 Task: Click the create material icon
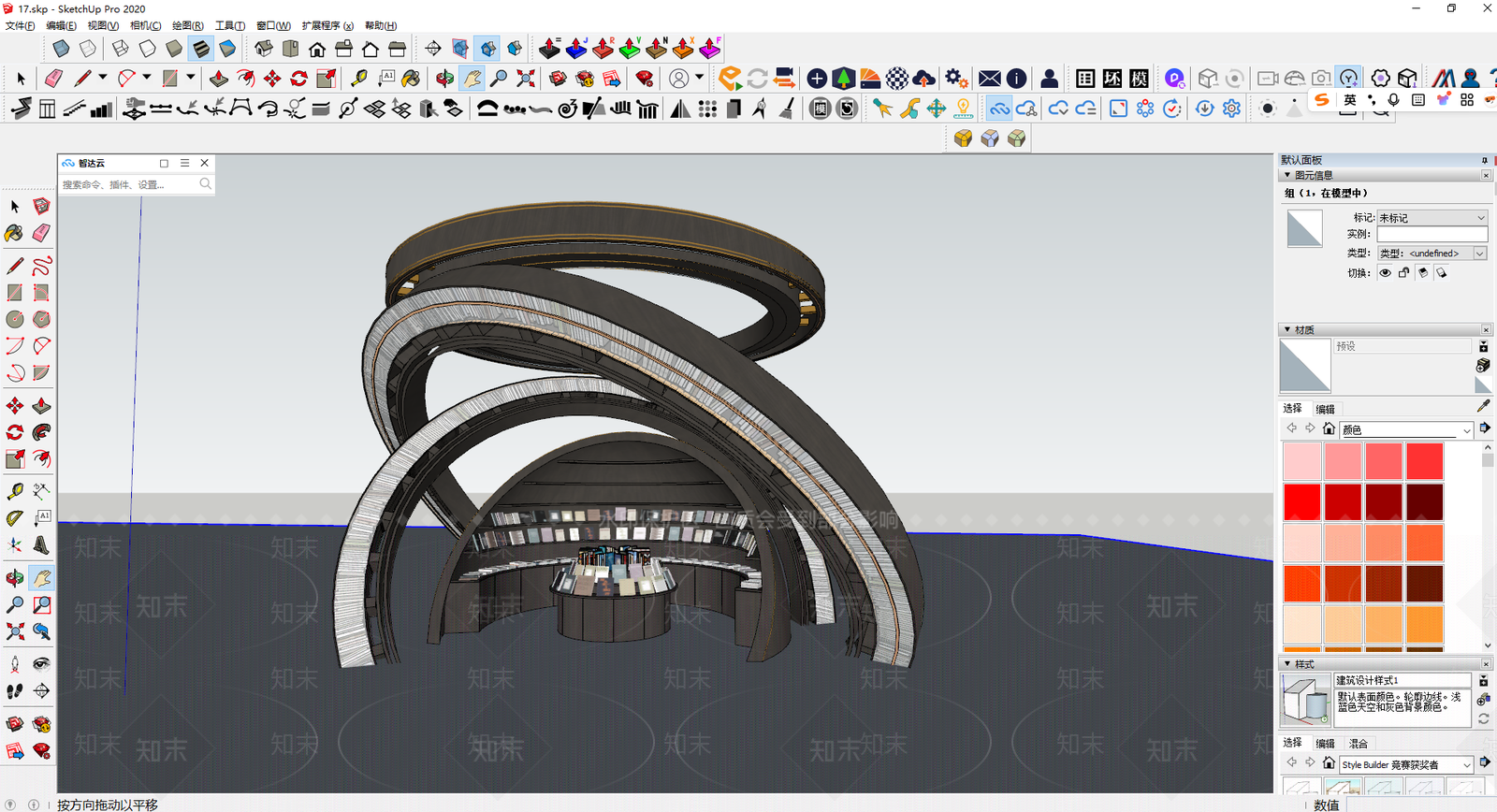tap(1483, 365)
